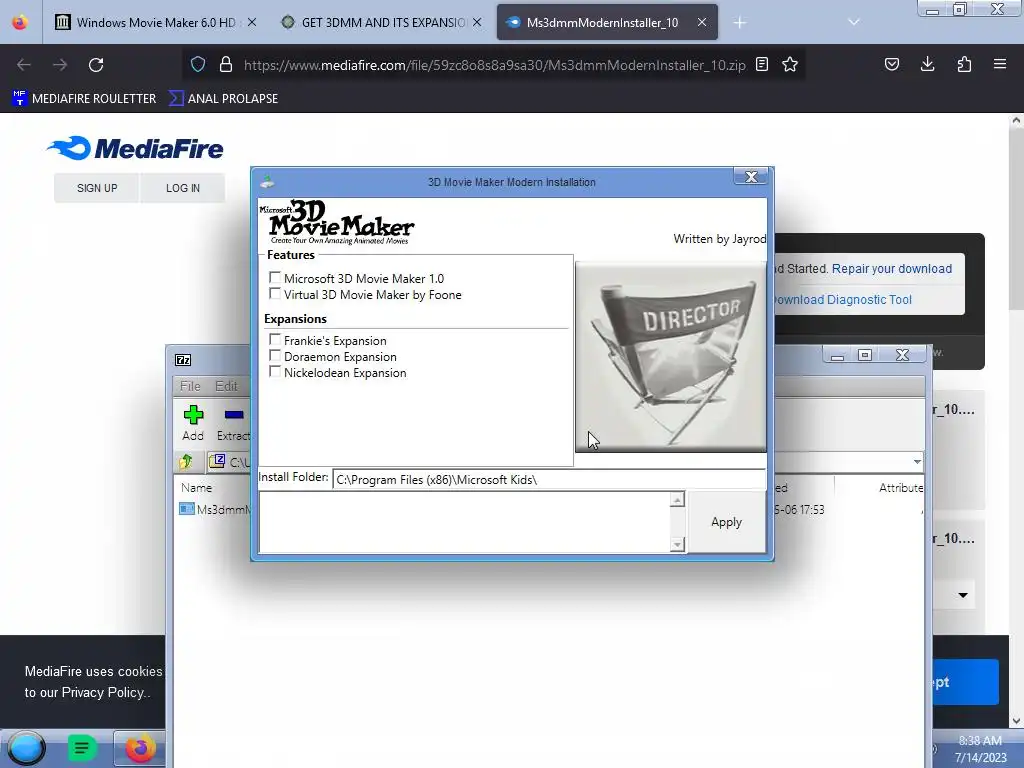Click the up-folder icon in 7-Zip
Viewport: 1024px width, 768px height.
click(x=186, y=462)
